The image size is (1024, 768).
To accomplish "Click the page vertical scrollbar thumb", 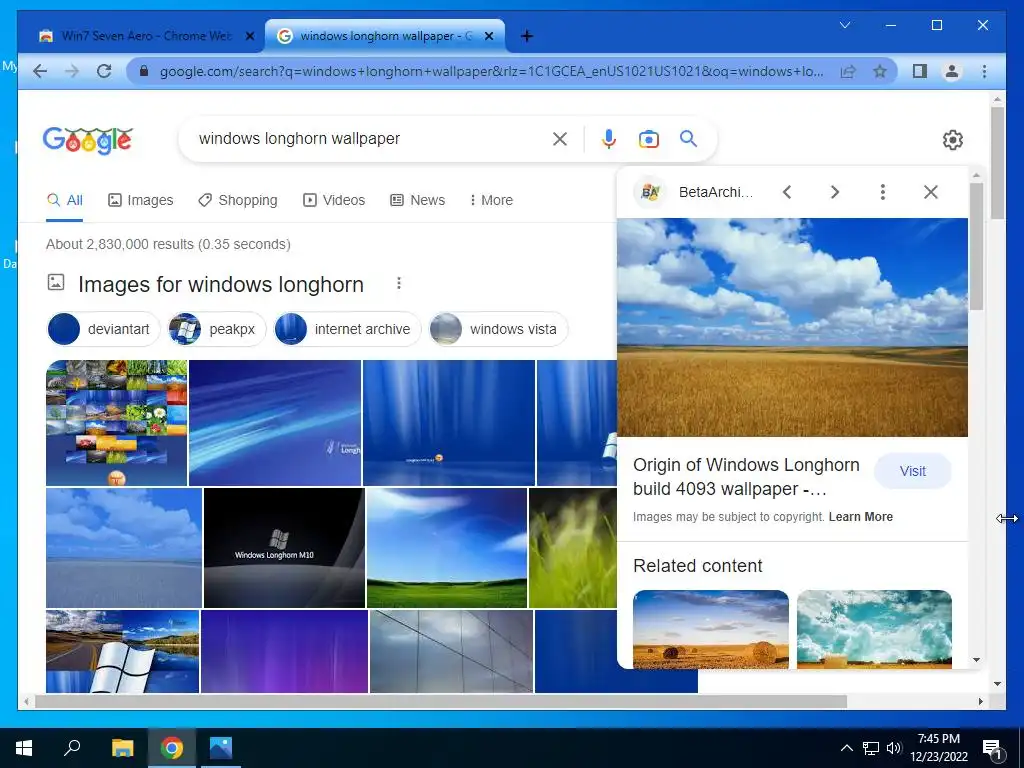I will coord(997,163).
